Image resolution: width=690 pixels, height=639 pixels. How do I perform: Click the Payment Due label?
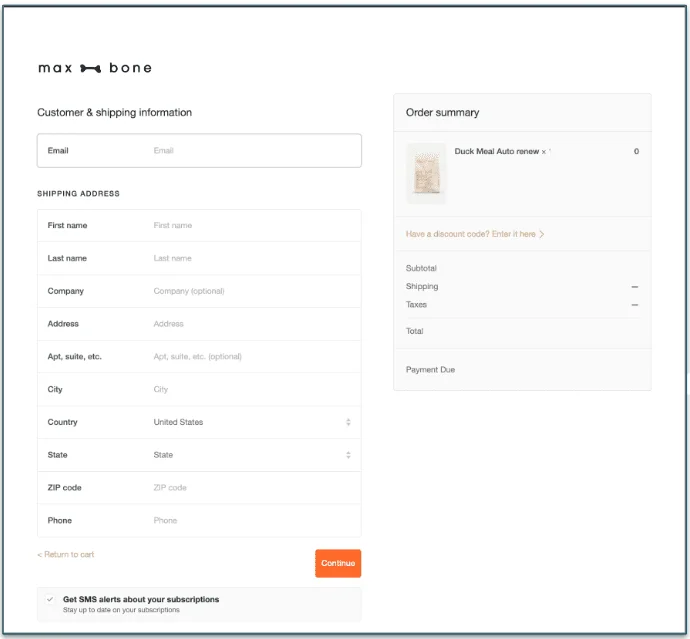point(430,370)
